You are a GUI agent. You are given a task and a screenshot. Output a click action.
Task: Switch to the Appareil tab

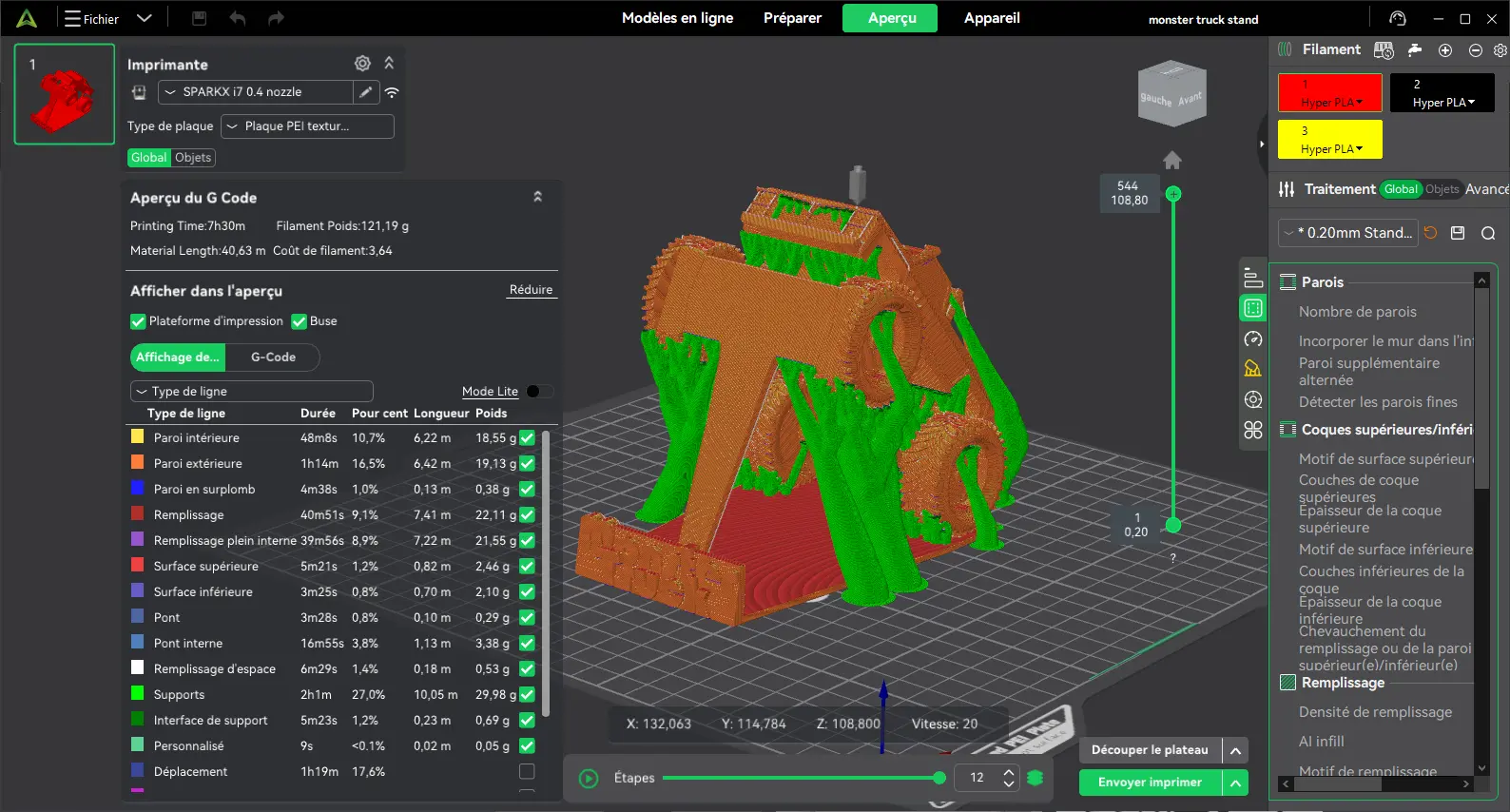click(992, 18)
